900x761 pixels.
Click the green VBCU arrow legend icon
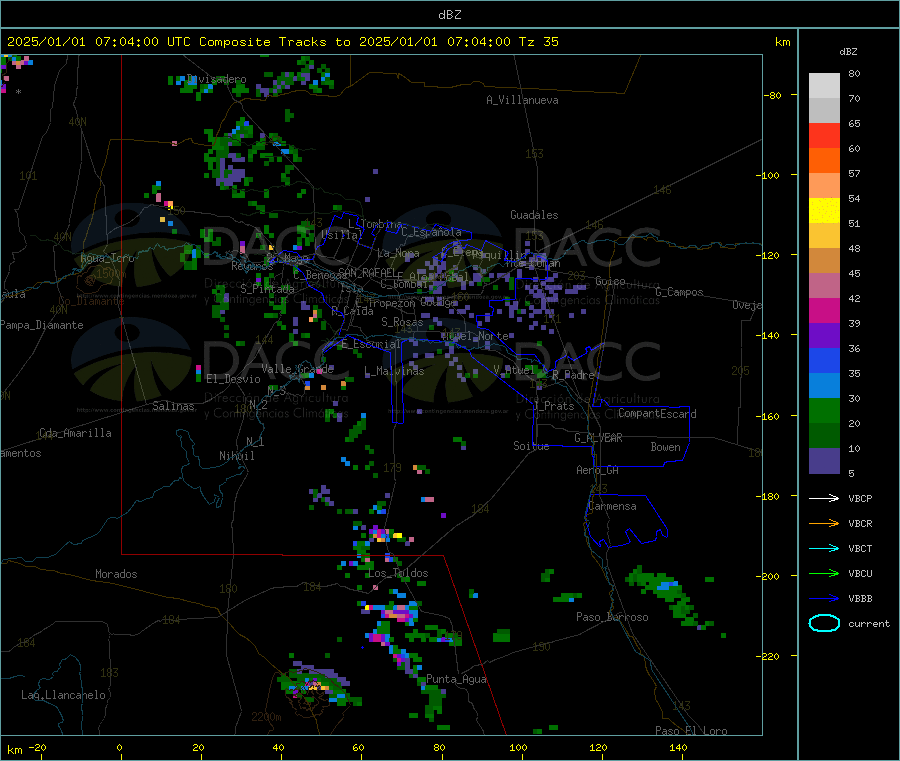pyautogui.click(x=824, y=573)
